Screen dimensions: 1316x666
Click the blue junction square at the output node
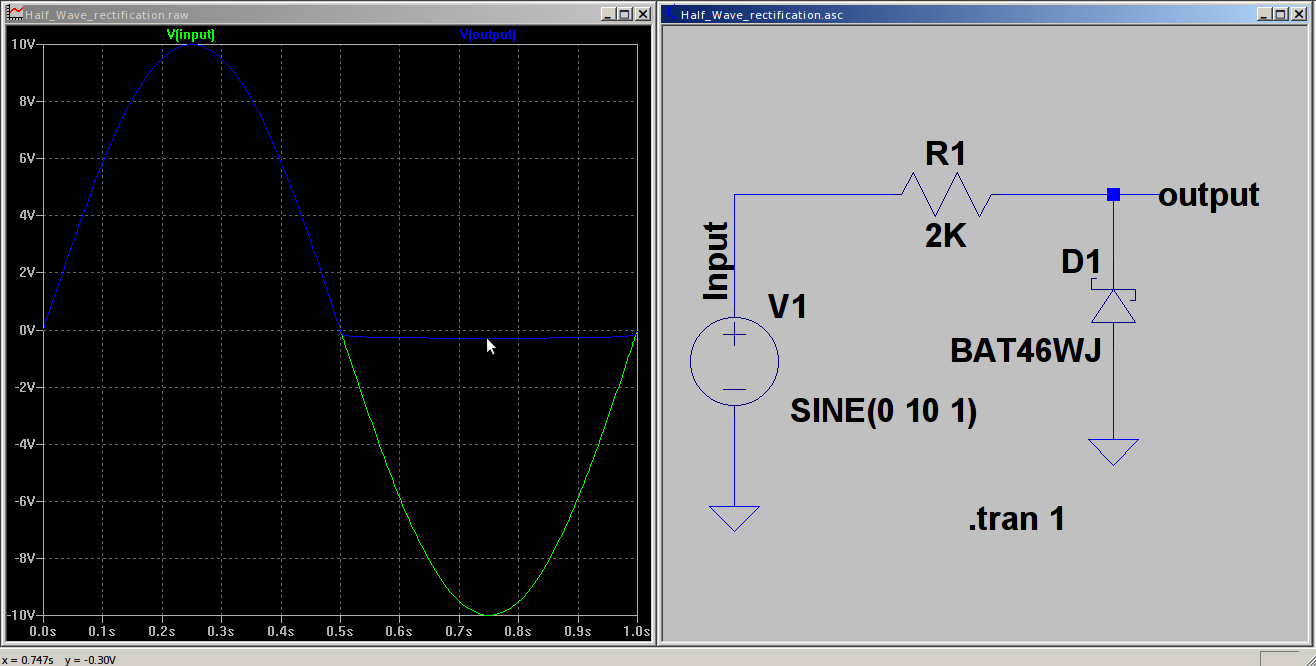click(x=1112, y=195)
